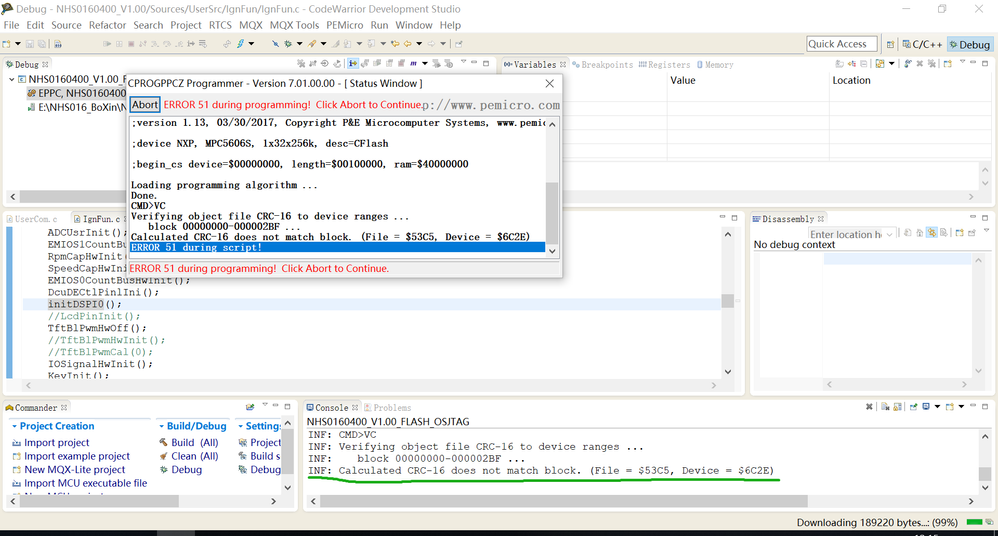
Task: Click Abort in the CPROGPPCZ Programmer dialog
Action: 144,105
